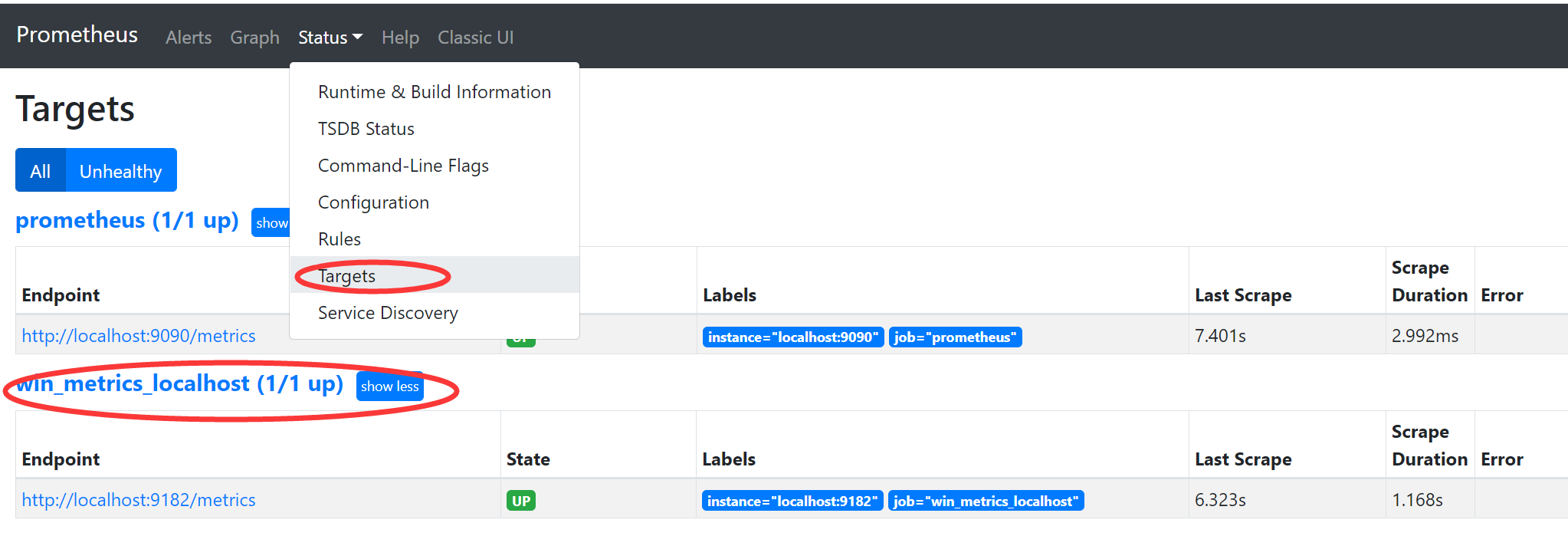Select Command-Line Flags entry
Image resolution: width=1568 pixels, height=546 pixels.
[435, 166]
